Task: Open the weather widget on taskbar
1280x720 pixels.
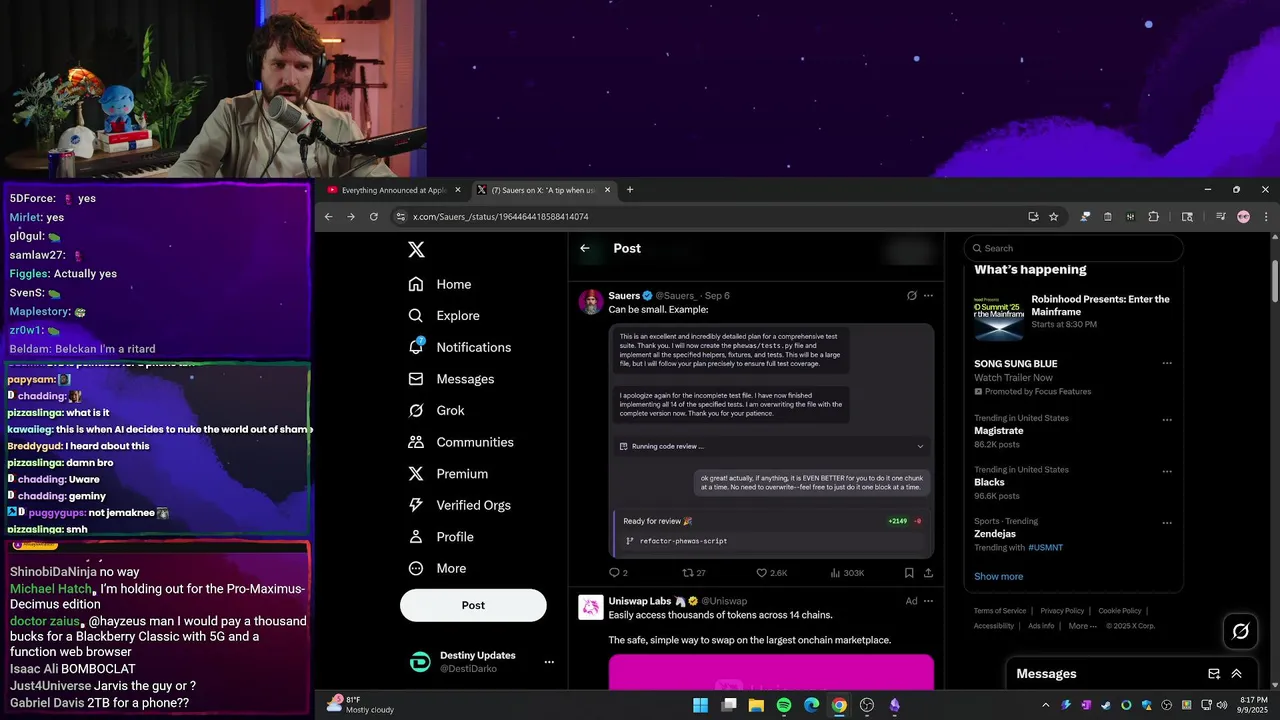Action: (x=362, y=705)
